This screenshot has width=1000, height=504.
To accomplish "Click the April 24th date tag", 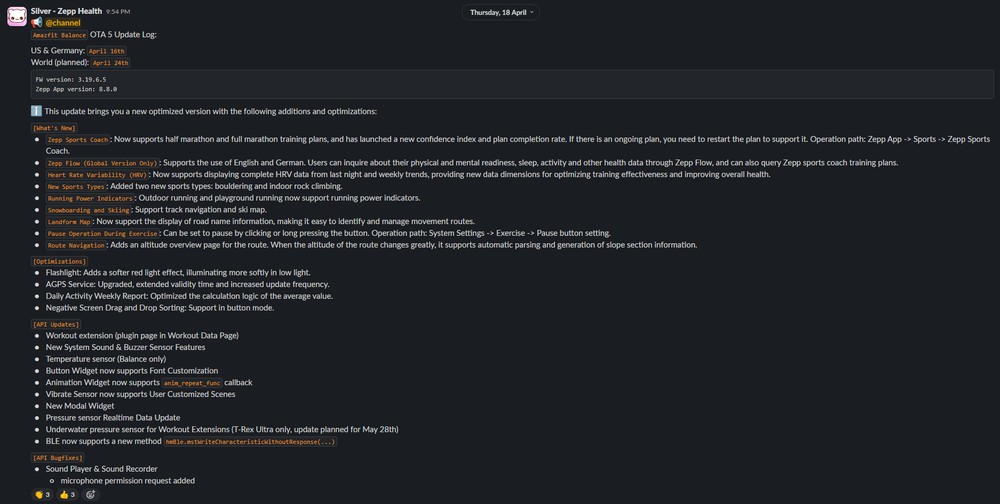I will (x=109, y=63).
